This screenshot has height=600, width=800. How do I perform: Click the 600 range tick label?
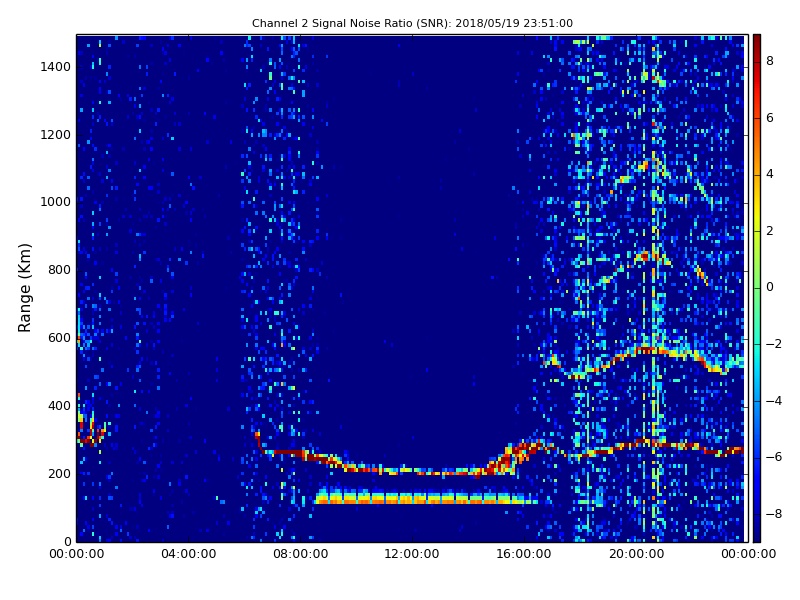pos(59,338)
